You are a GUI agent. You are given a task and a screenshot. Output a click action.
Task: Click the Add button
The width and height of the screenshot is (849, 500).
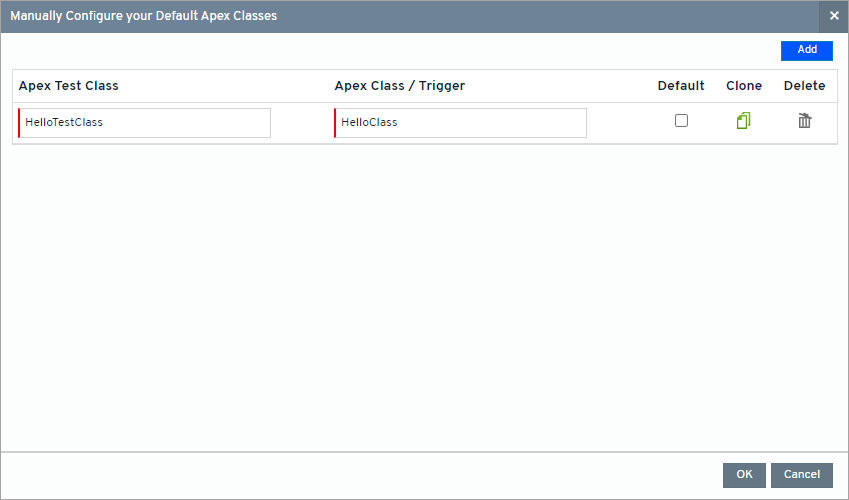point(806,50)
